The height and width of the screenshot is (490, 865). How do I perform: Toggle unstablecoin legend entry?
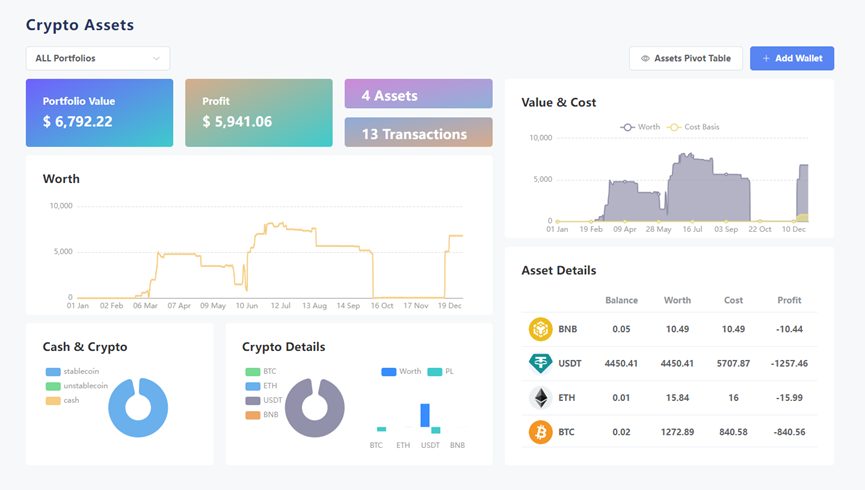(77, 386)
